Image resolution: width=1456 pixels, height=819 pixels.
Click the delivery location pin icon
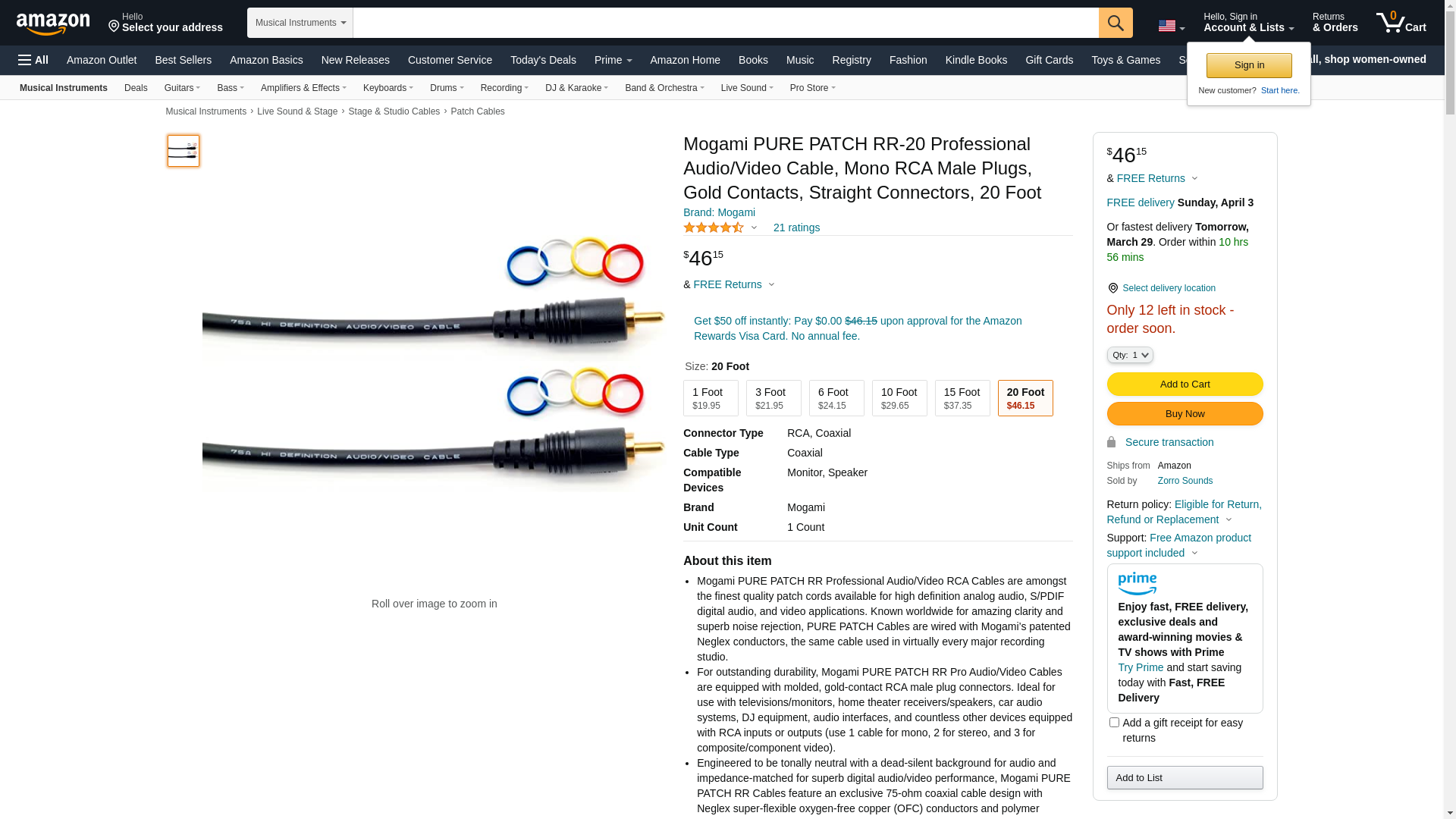(x=1112, y=288)
